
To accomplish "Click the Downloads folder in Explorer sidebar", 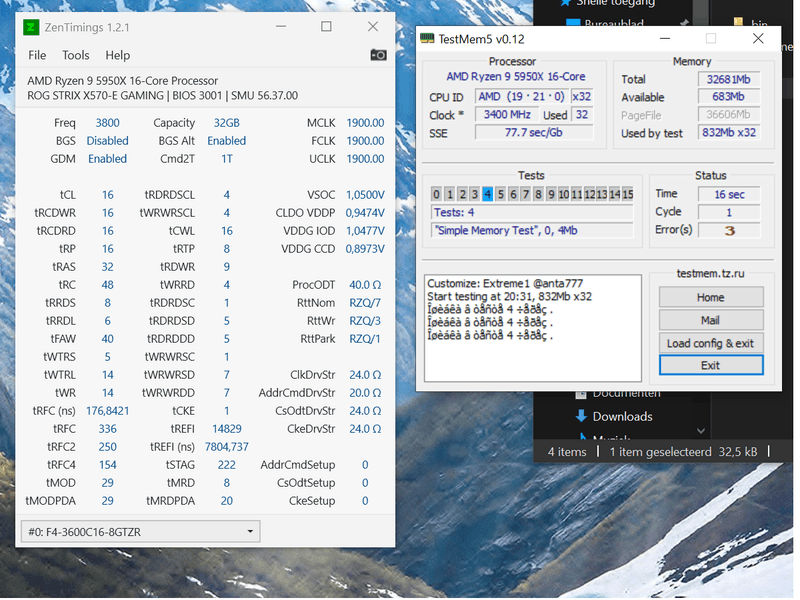I will click(622, 417).
